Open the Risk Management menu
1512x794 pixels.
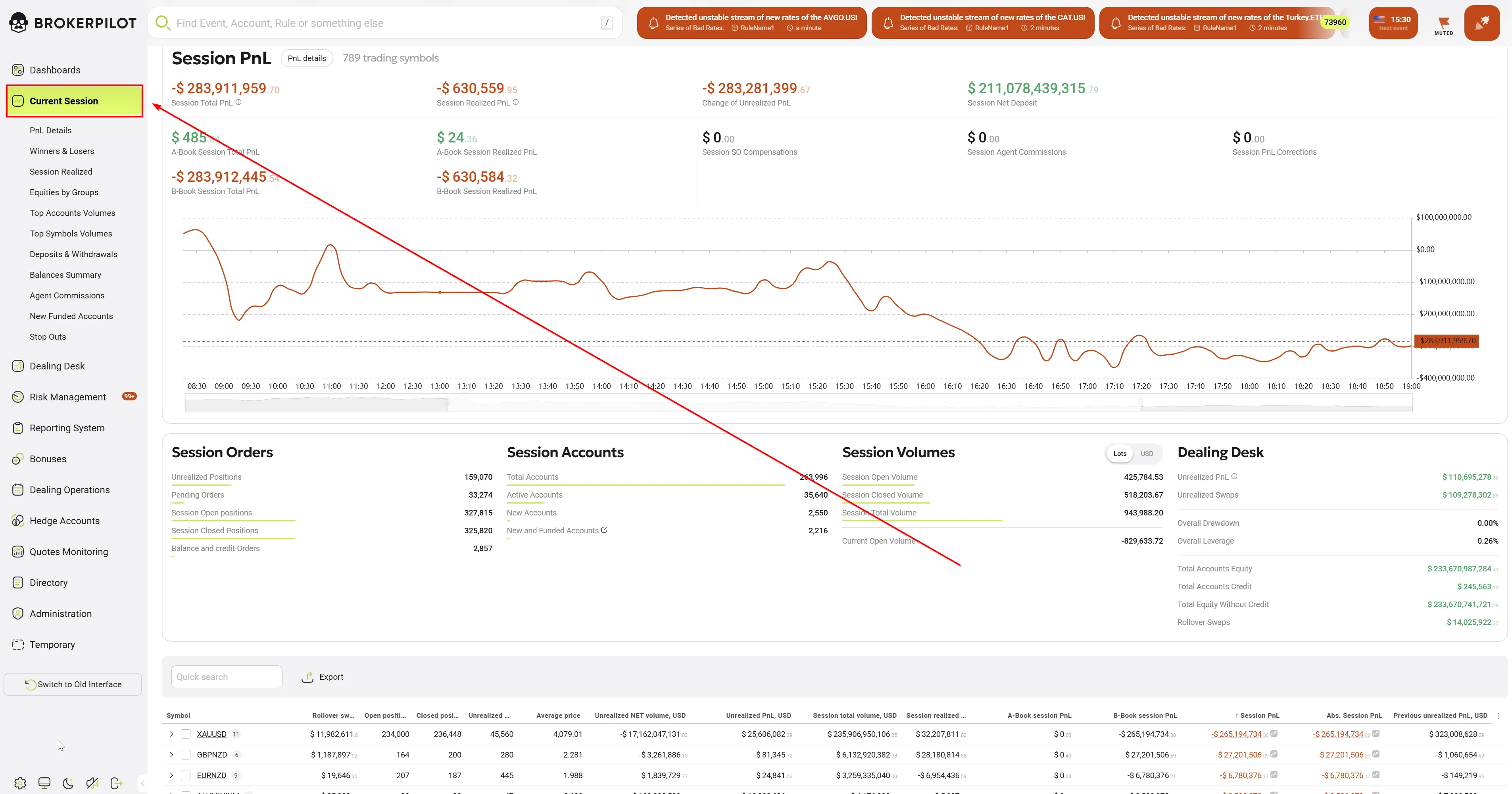[x=67, y=397]
